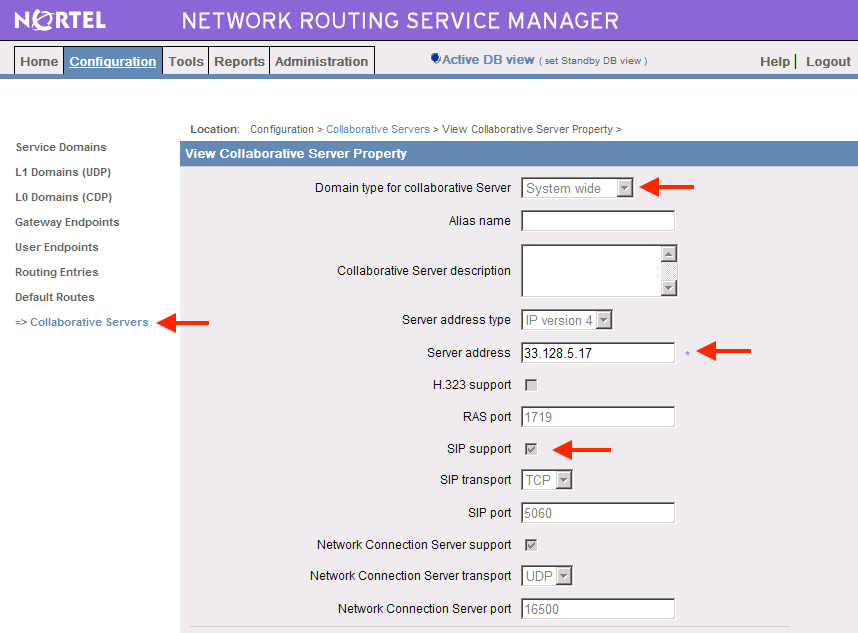Go to L0 Domains (CDP)
858x633 pixels.
tap(63, 197)
